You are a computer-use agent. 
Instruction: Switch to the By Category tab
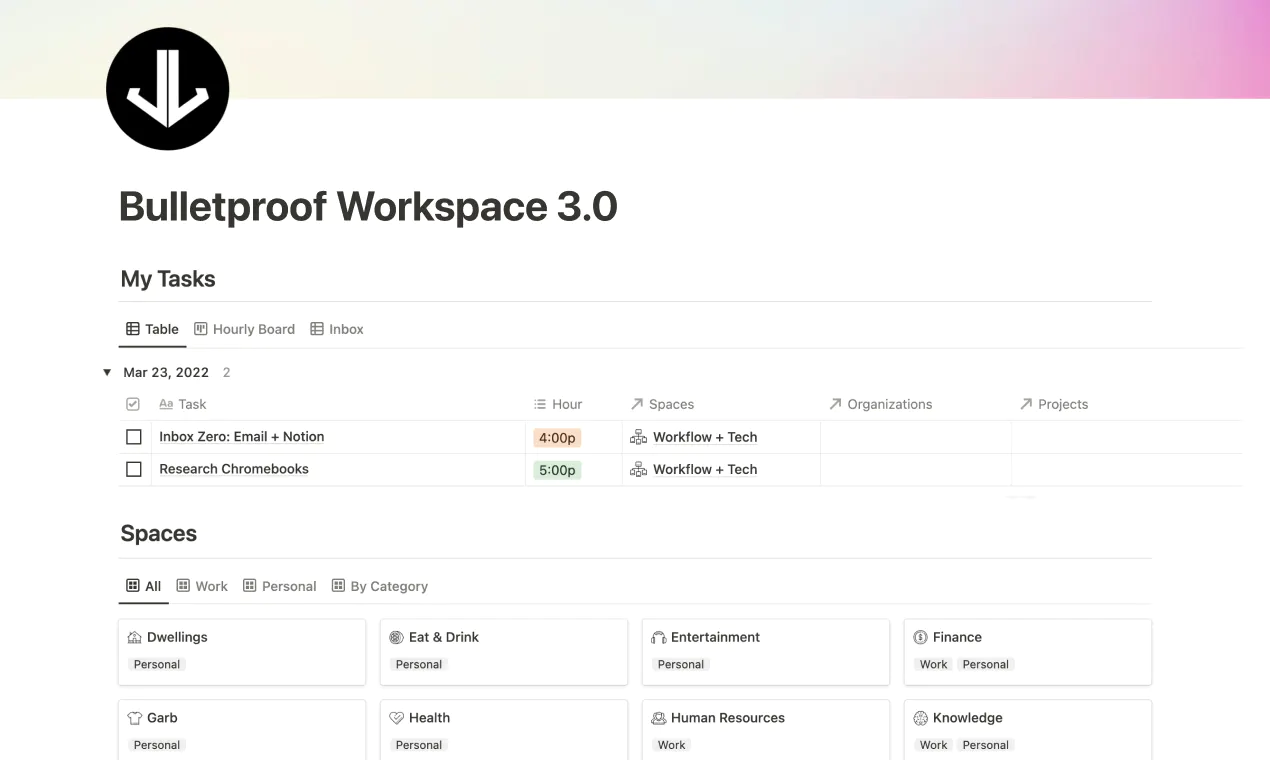pos(380,586)
